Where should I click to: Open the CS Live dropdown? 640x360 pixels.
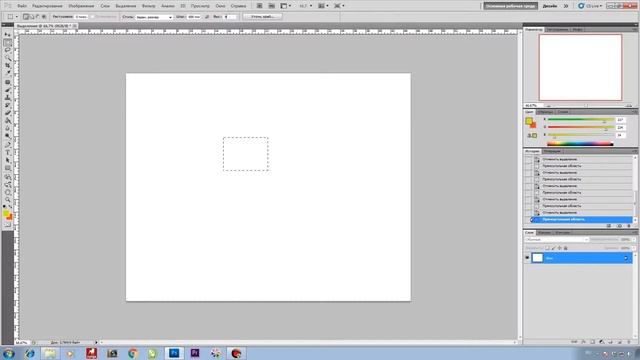tap(590, 6)
